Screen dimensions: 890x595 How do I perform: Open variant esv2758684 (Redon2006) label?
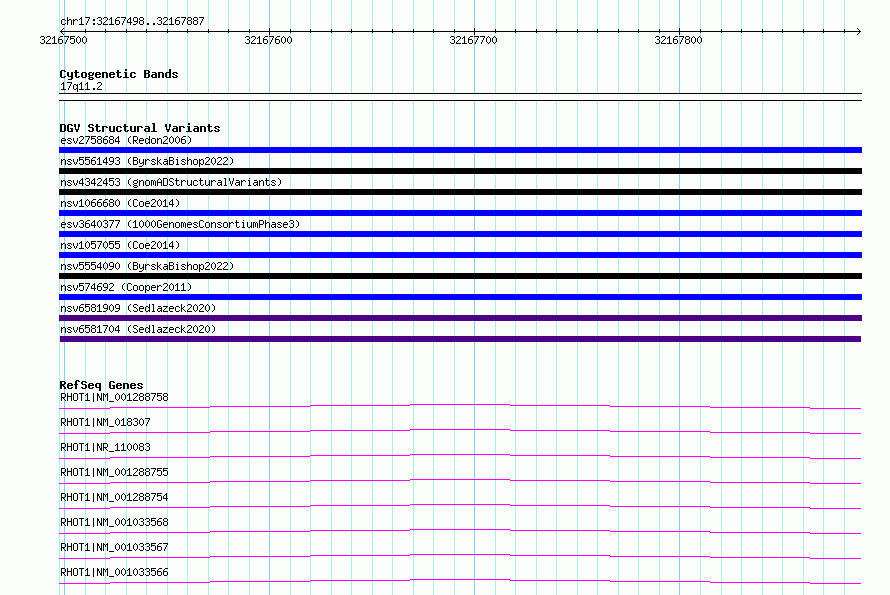[126, 140]
